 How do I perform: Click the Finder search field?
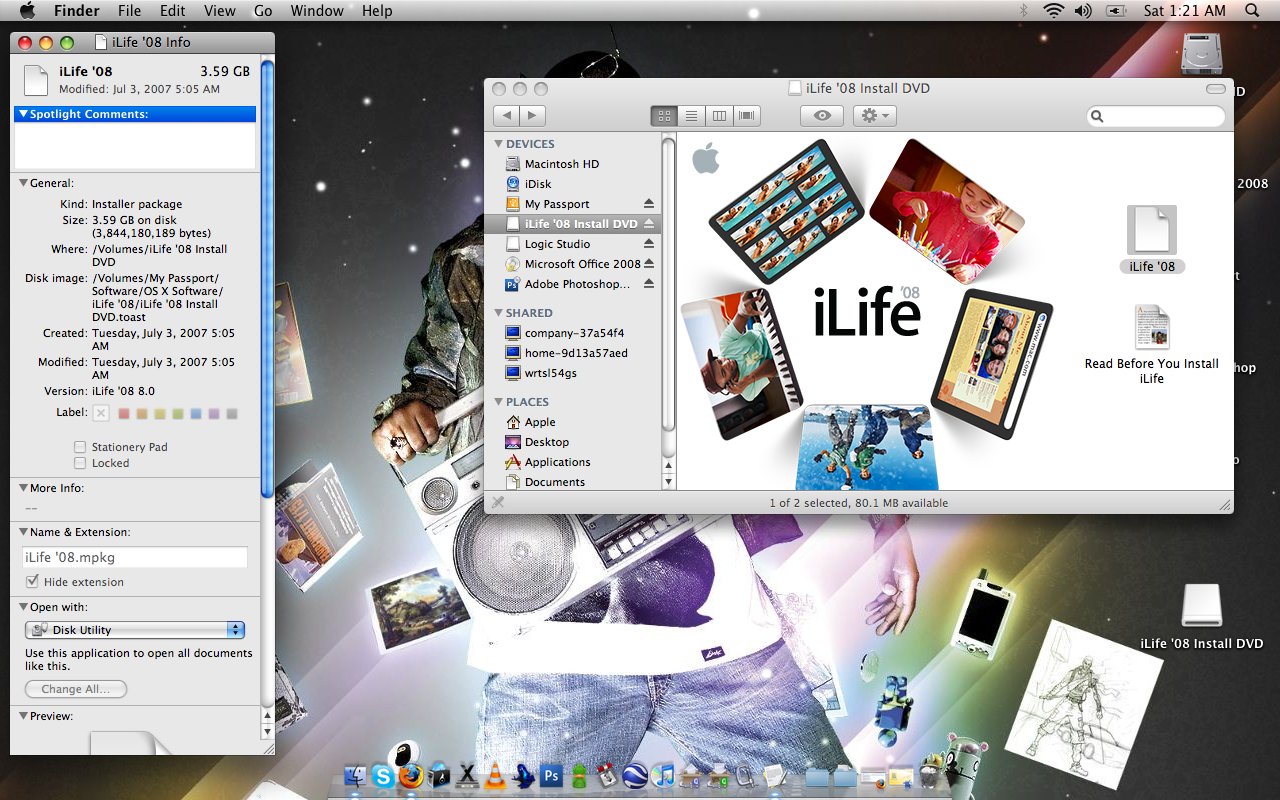(x=1156, y=116)
